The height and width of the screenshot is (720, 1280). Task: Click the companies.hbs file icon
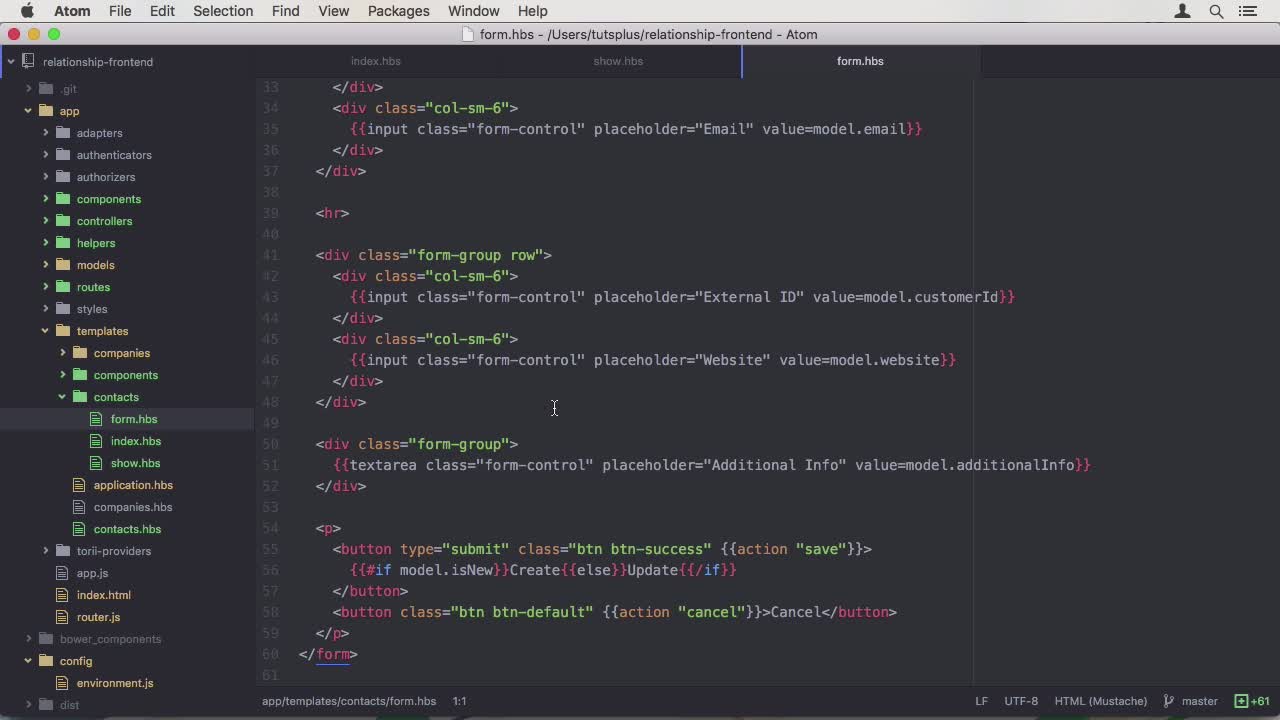click(x=80, y=507)
